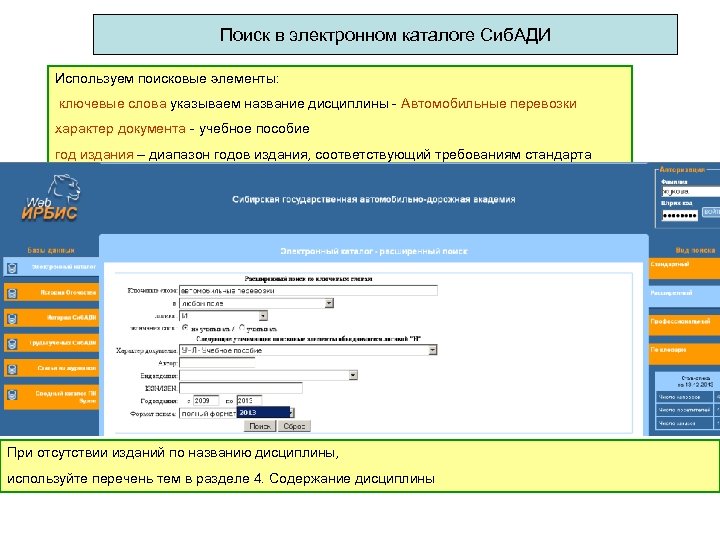Click the heading 'Сибирская государственная автомобильно-дорожная академия'

[374, 199]
